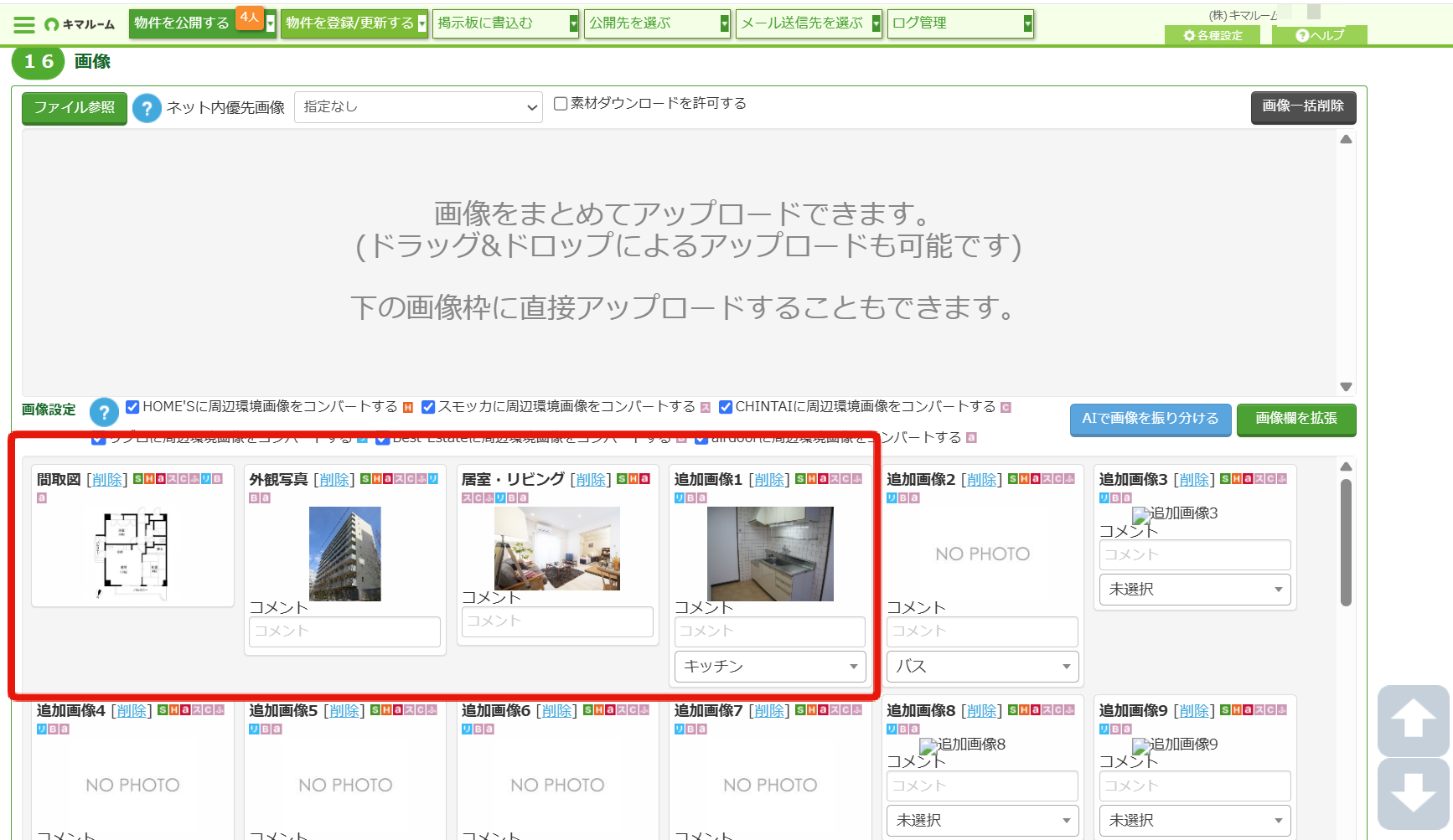Uncheck the スモッカ surrounding-image convert option
The image size is (1453, 840).
point(428,407)
